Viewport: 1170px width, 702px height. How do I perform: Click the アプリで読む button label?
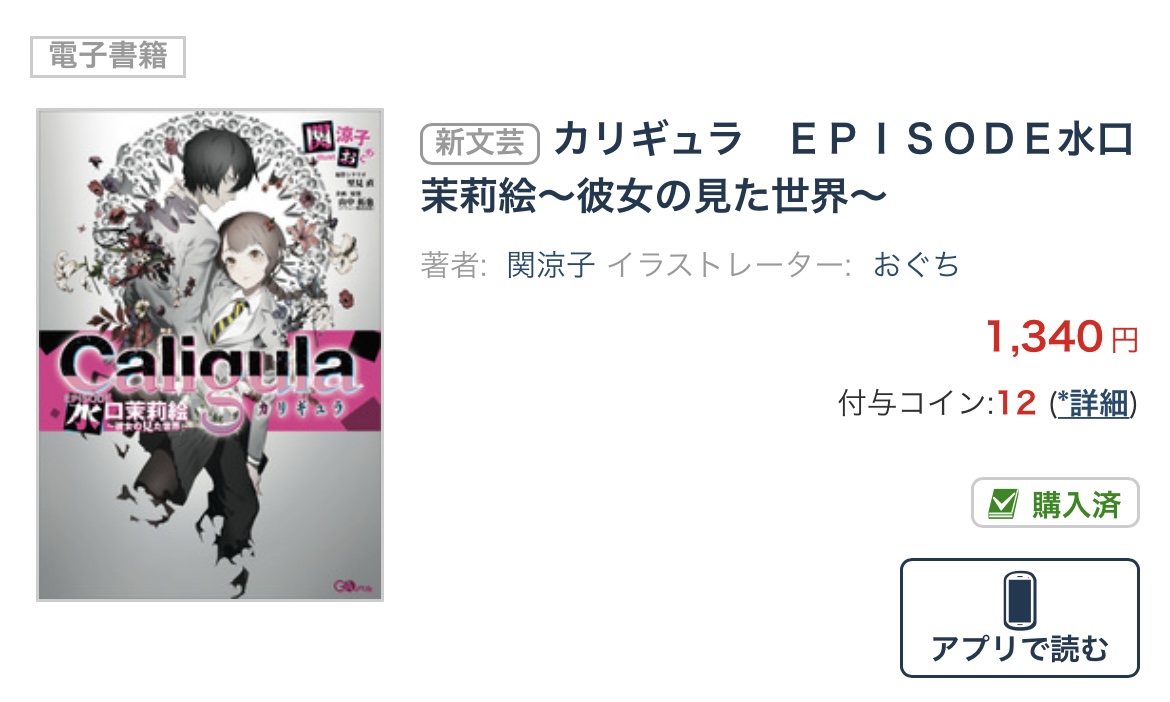pyautogui.click(x=1020, y=648)
